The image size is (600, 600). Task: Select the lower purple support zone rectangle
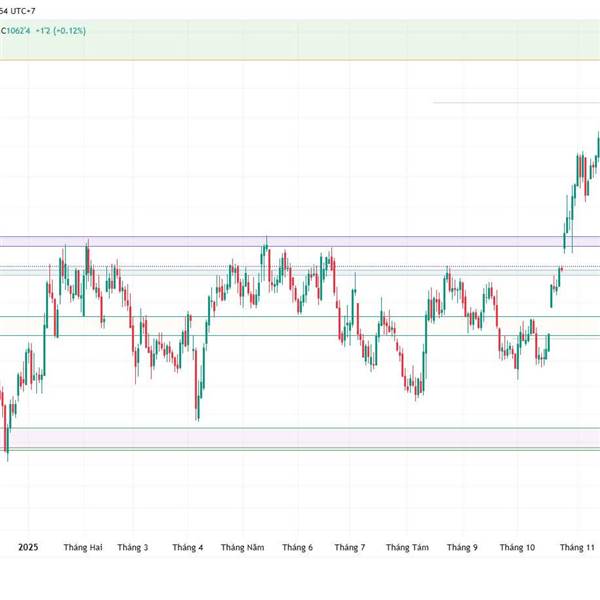[x=300, y=438]
